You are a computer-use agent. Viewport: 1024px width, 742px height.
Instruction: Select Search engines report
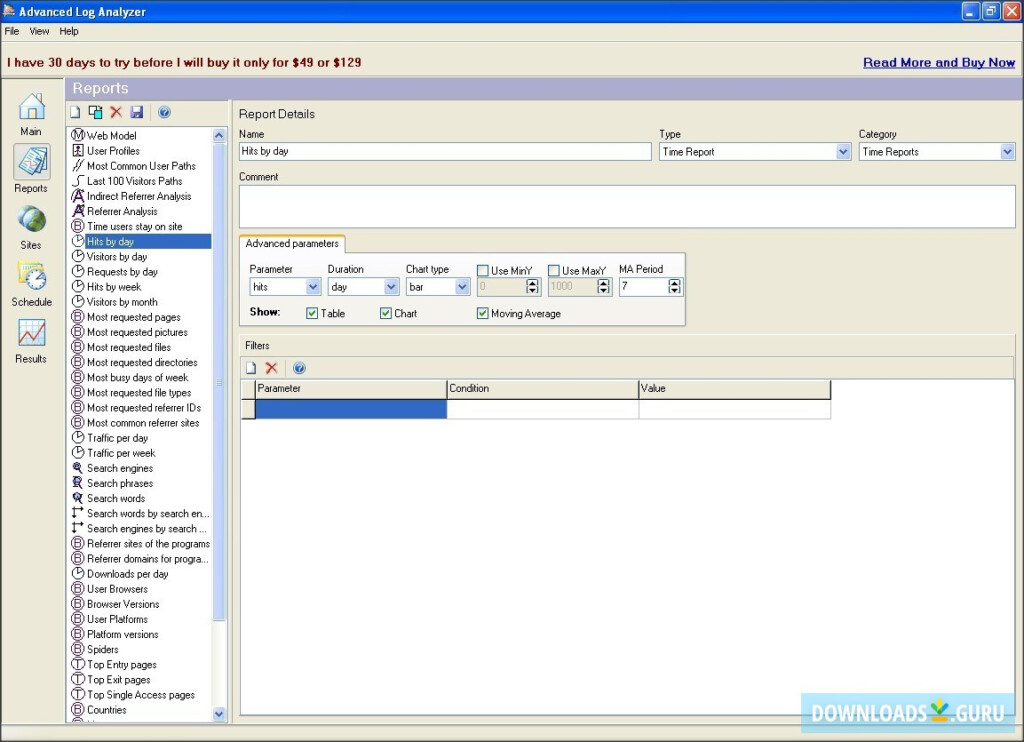[x=120, y=468]
